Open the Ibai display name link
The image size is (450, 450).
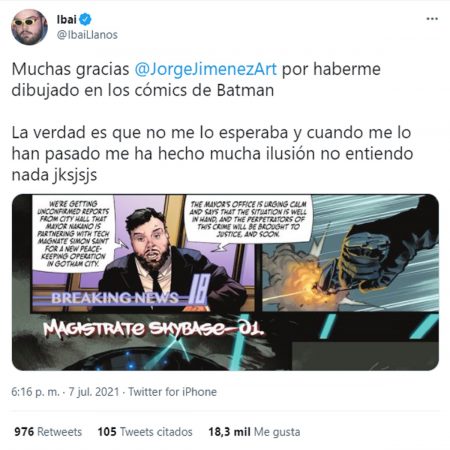click(67, 19)
